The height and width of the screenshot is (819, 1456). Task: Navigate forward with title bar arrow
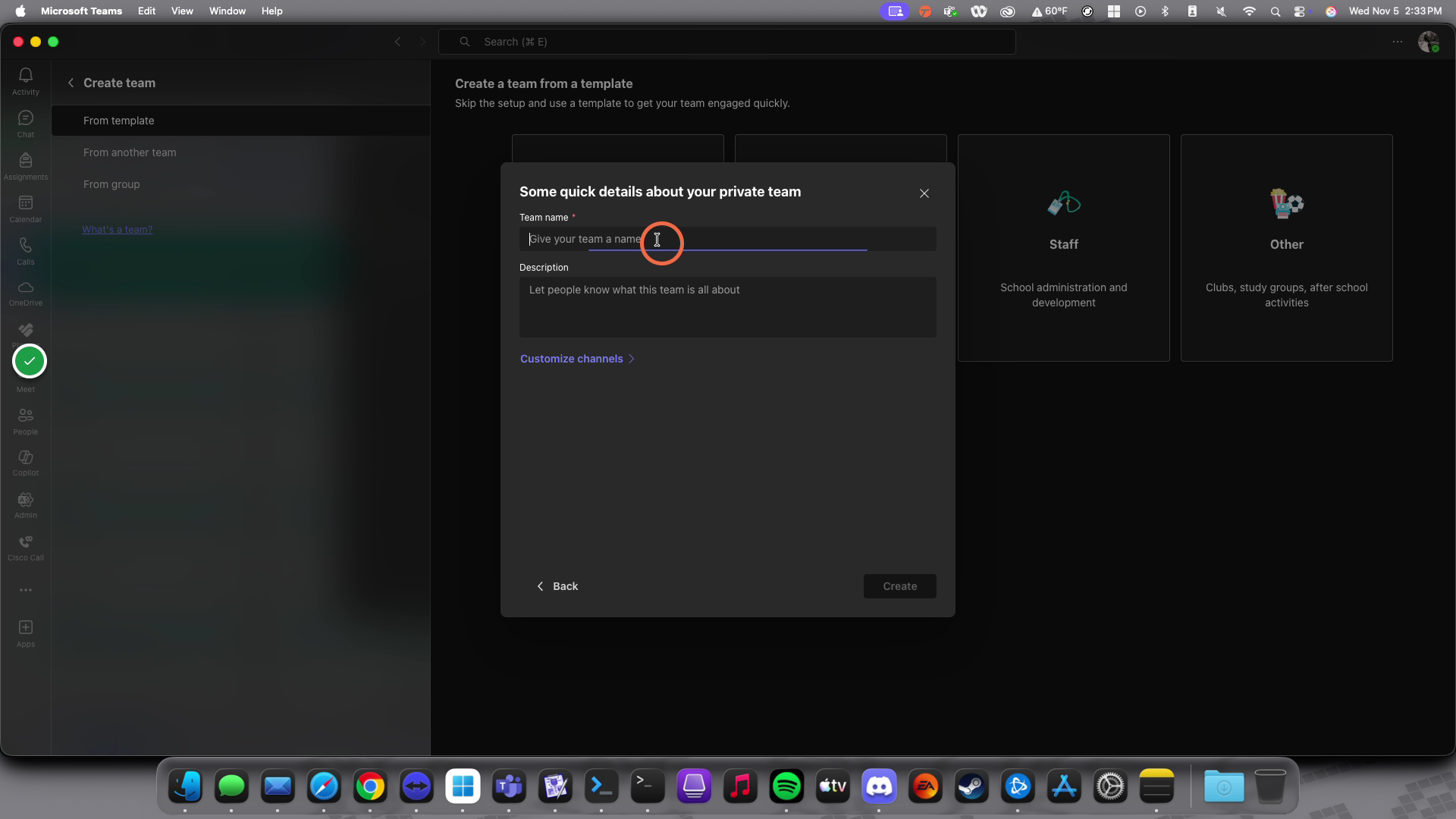[x=423, y=42]
